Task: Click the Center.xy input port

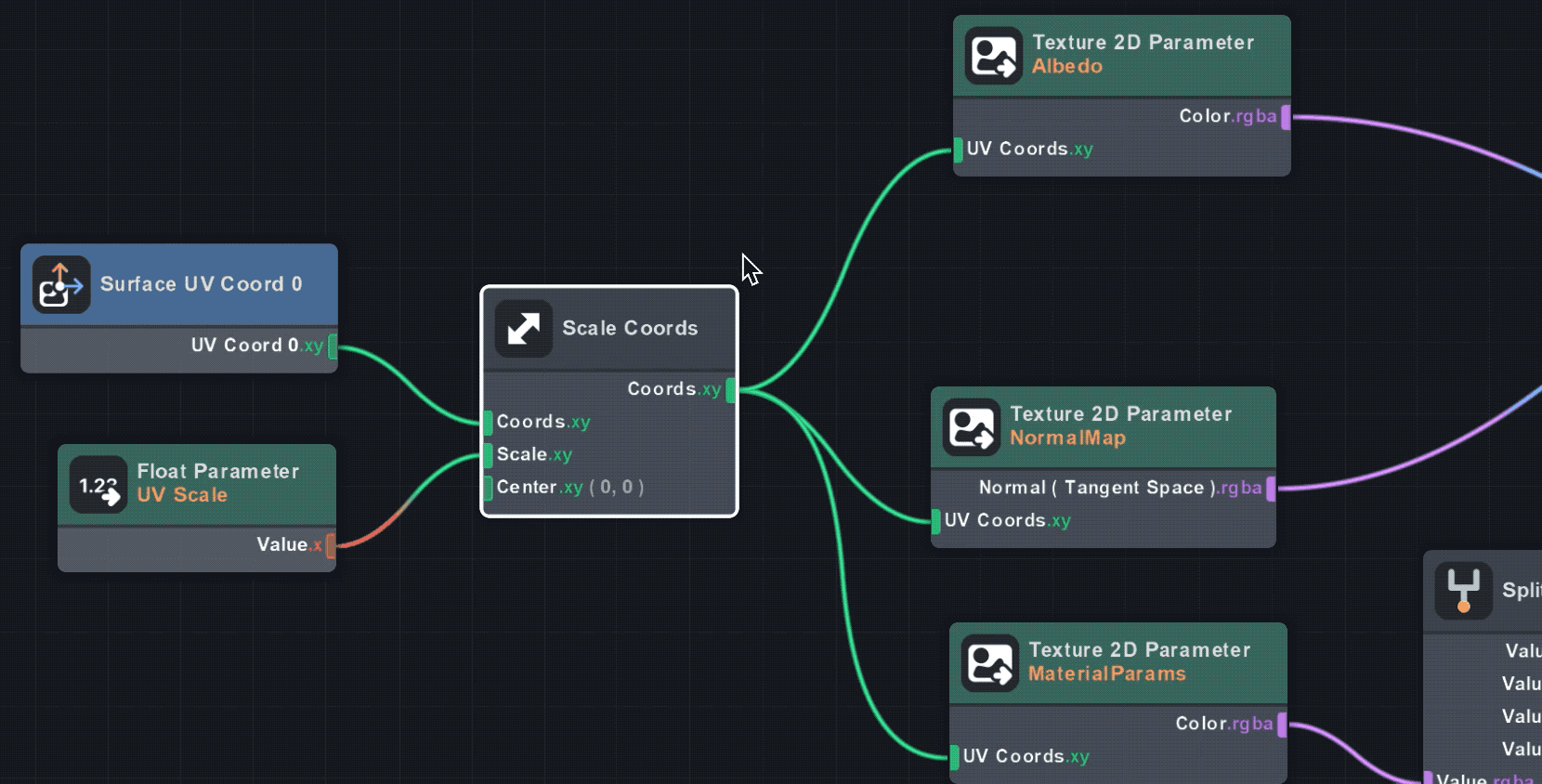Action: tap(488, 488)
